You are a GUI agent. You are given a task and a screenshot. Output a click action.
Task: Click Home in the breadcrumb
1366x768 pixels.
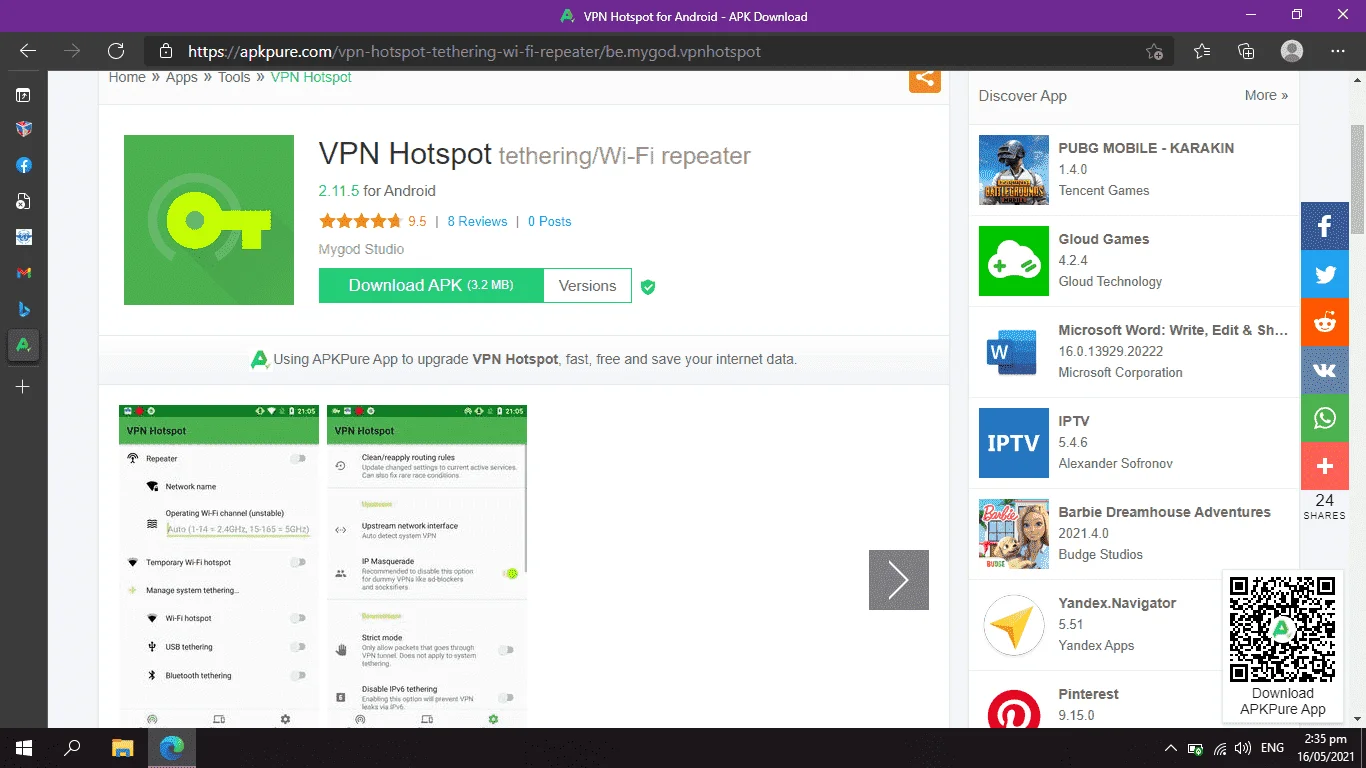(x=127, y=77)
